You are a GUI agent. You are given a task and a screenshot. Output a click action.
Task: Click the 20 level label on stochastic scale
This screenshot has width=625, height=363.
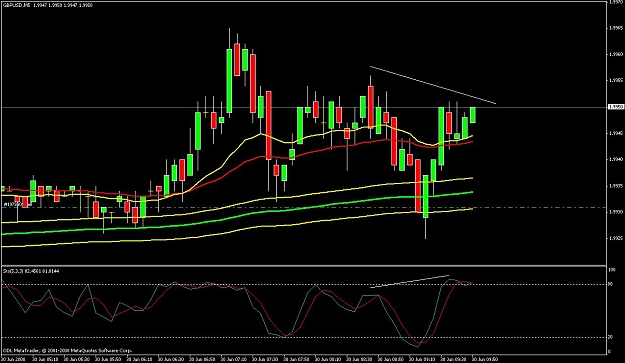coord(610,337)
